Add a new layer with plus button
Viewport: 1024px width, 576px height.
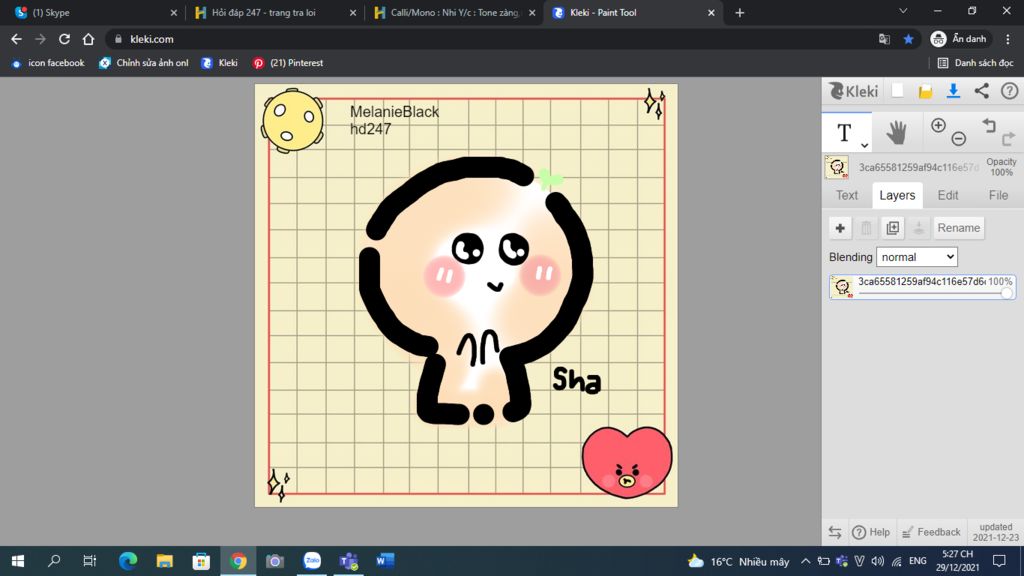click(x=840, y=228)
